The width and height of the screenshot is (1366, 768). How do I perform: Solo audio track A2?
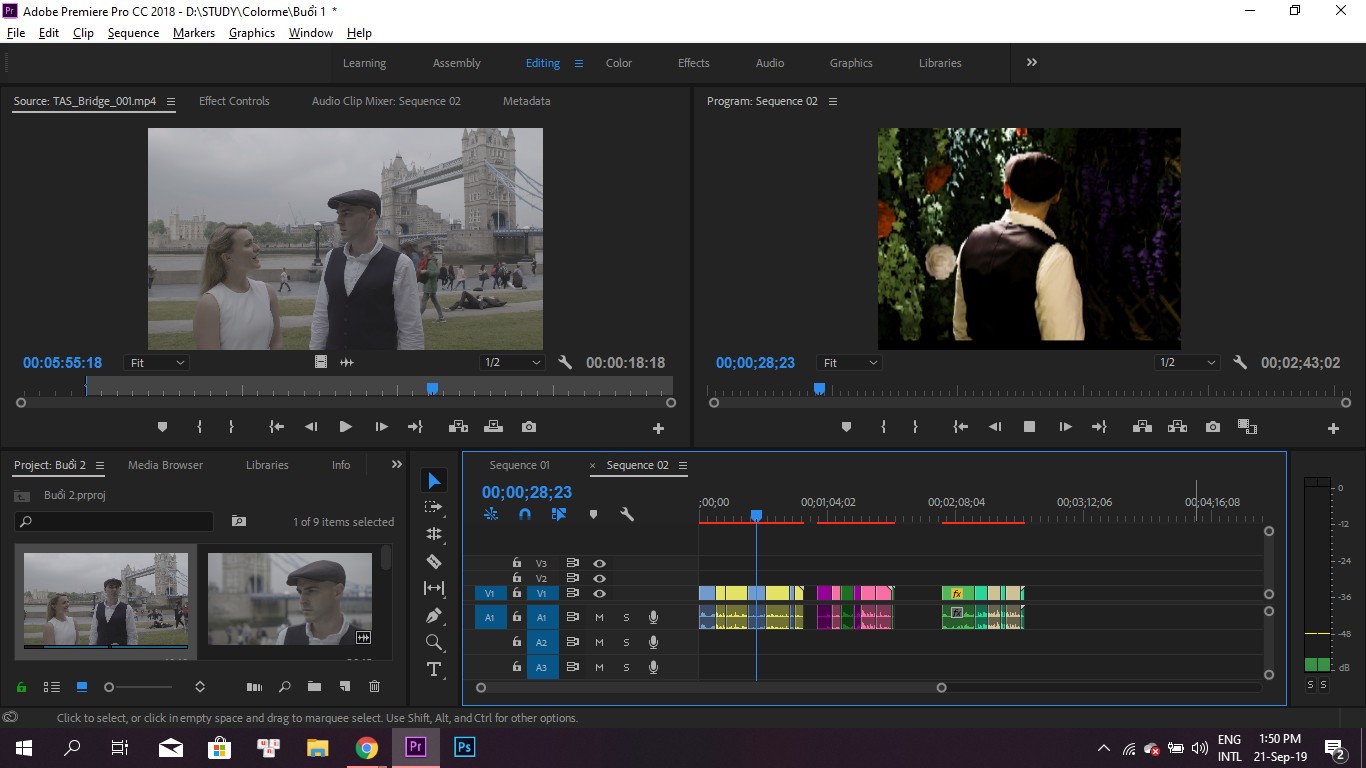[626, 643]
